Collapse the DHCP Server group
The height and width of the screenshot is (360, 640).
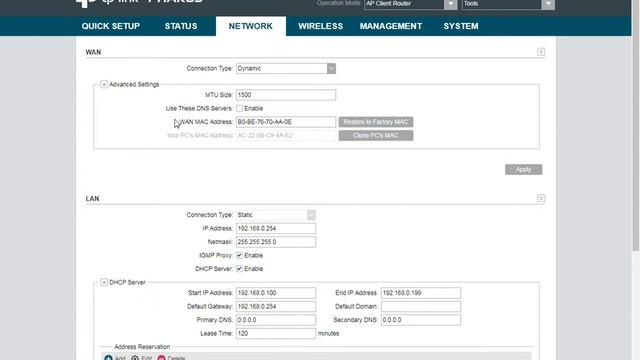(104, 282)
